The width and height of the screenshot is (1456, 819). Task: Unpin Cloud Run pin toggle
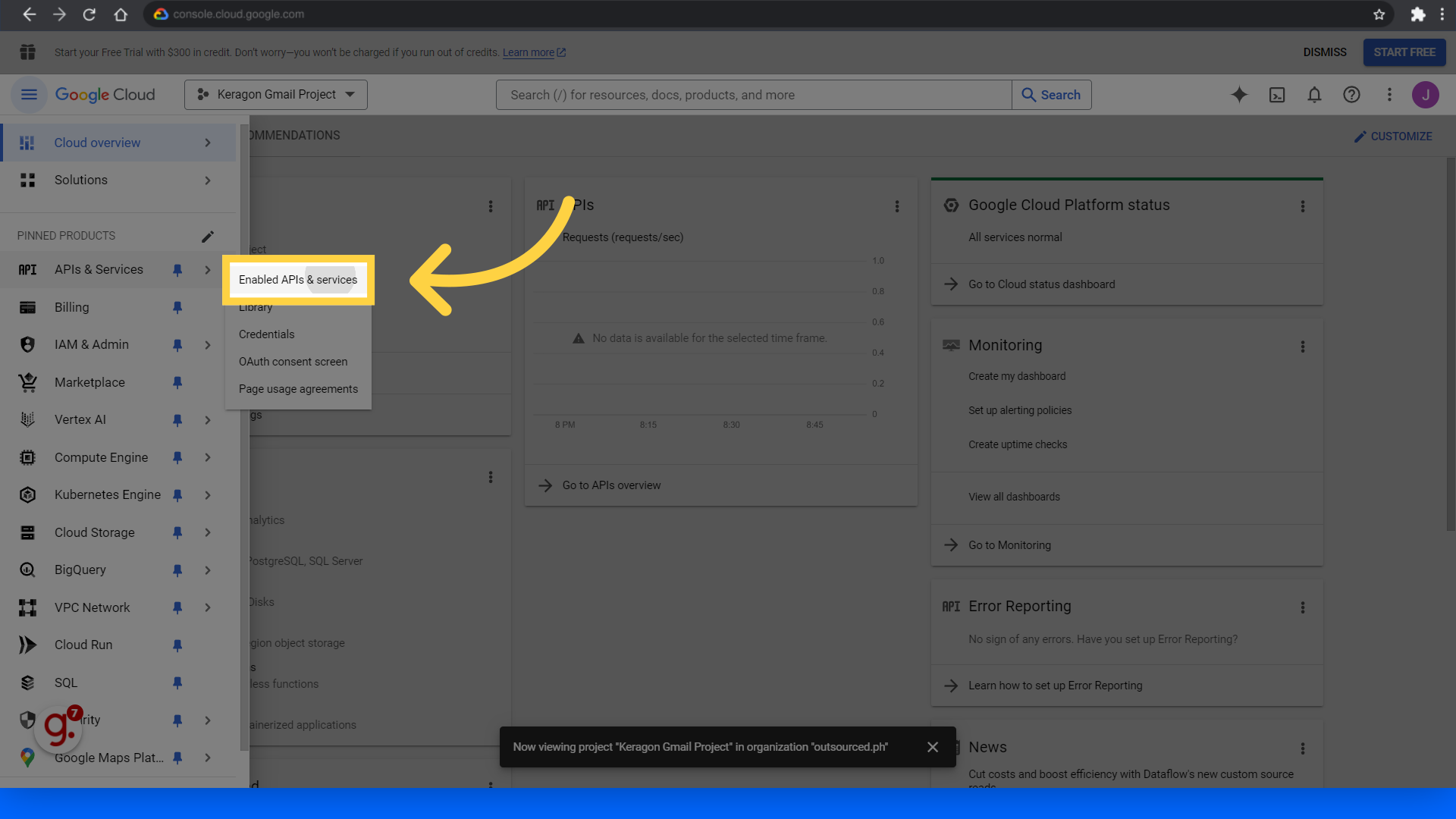[177, 645]
